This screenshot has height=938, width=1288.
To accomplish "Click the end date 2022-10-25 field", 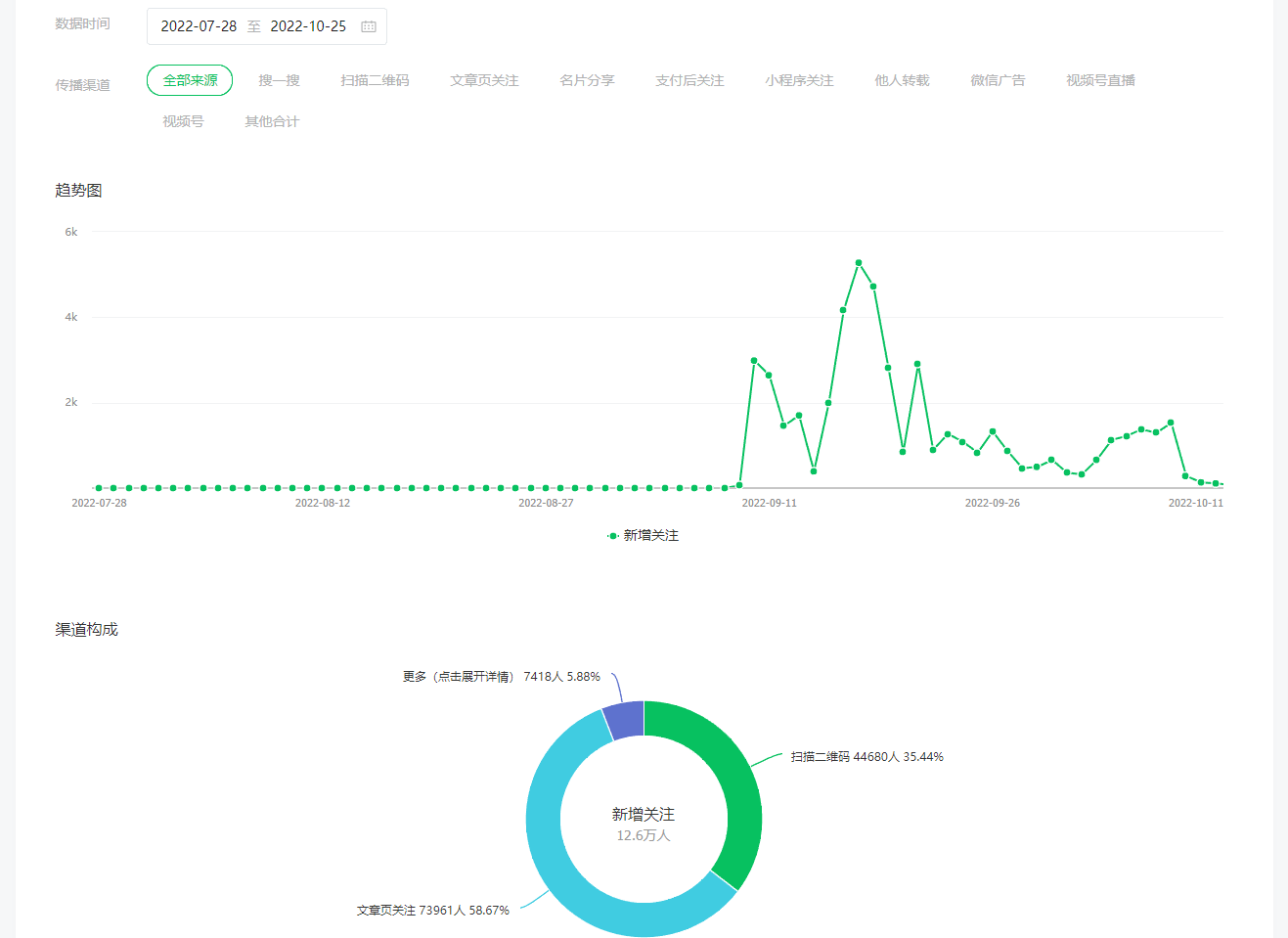I will click(x=308, y=26).
